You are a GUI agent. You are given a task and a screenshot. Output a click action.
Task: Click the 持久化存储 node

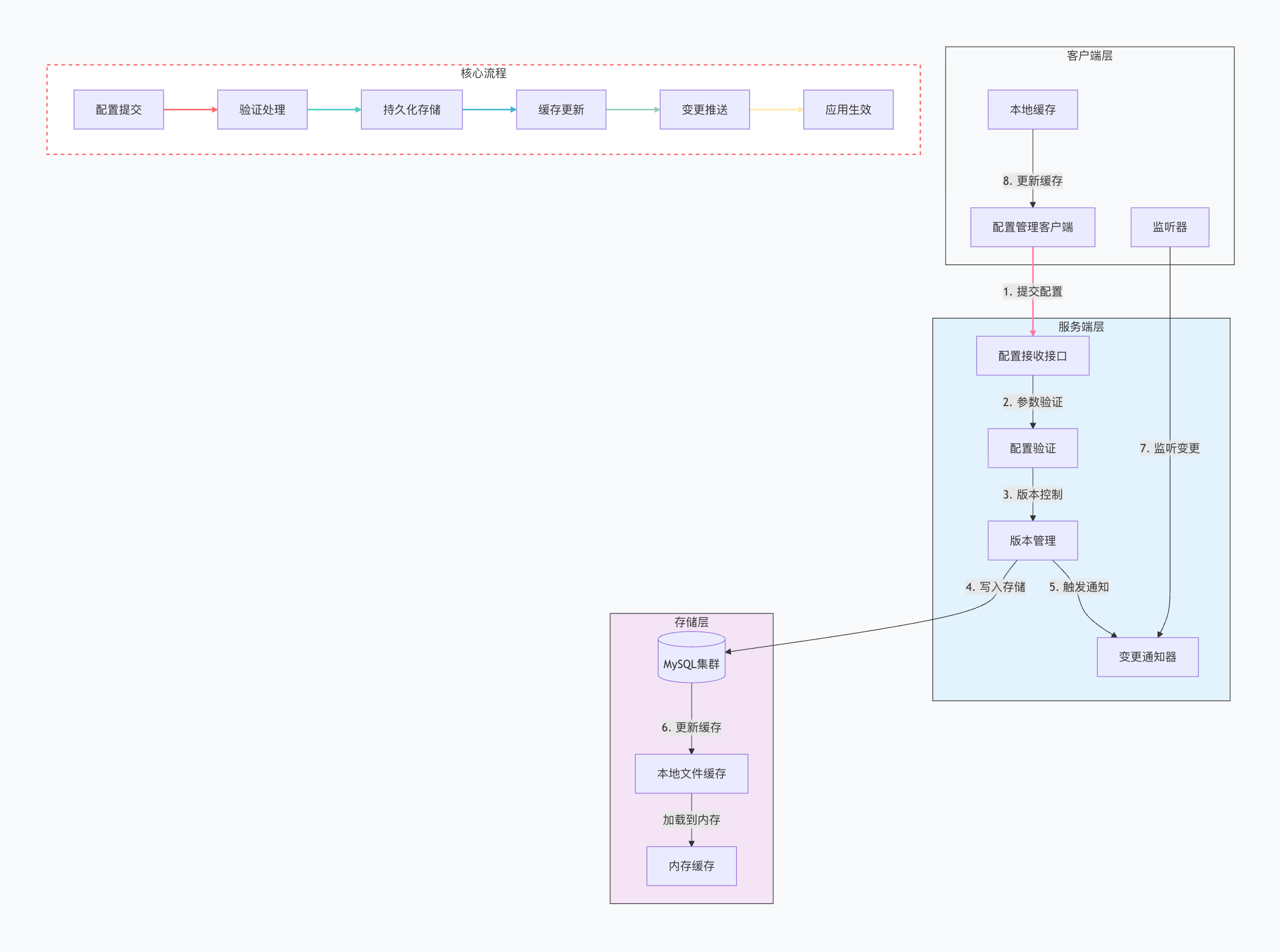[411, 109]
